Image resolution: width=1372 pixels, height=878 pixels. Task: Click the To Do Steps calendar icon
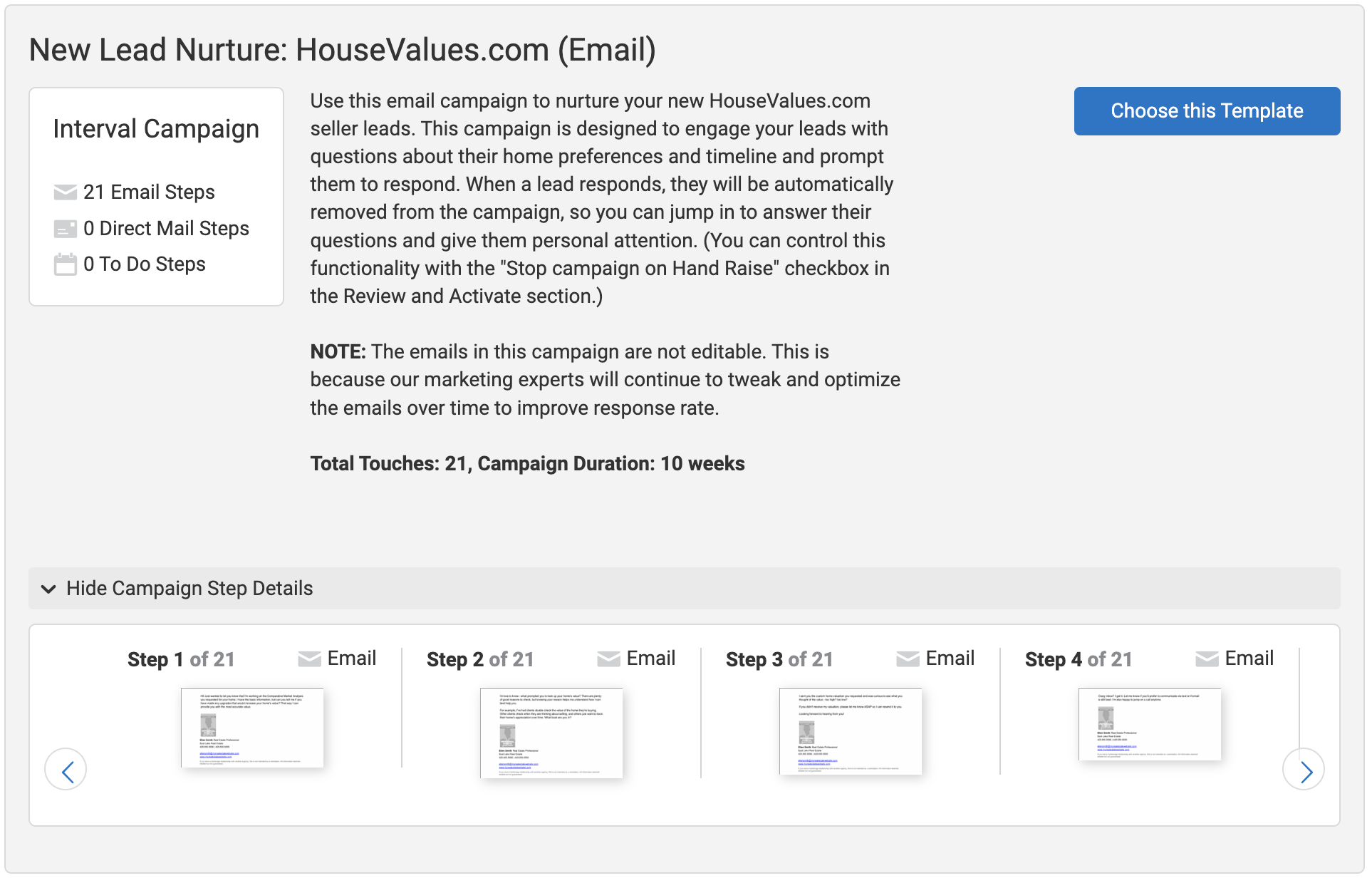coord(65,264)
